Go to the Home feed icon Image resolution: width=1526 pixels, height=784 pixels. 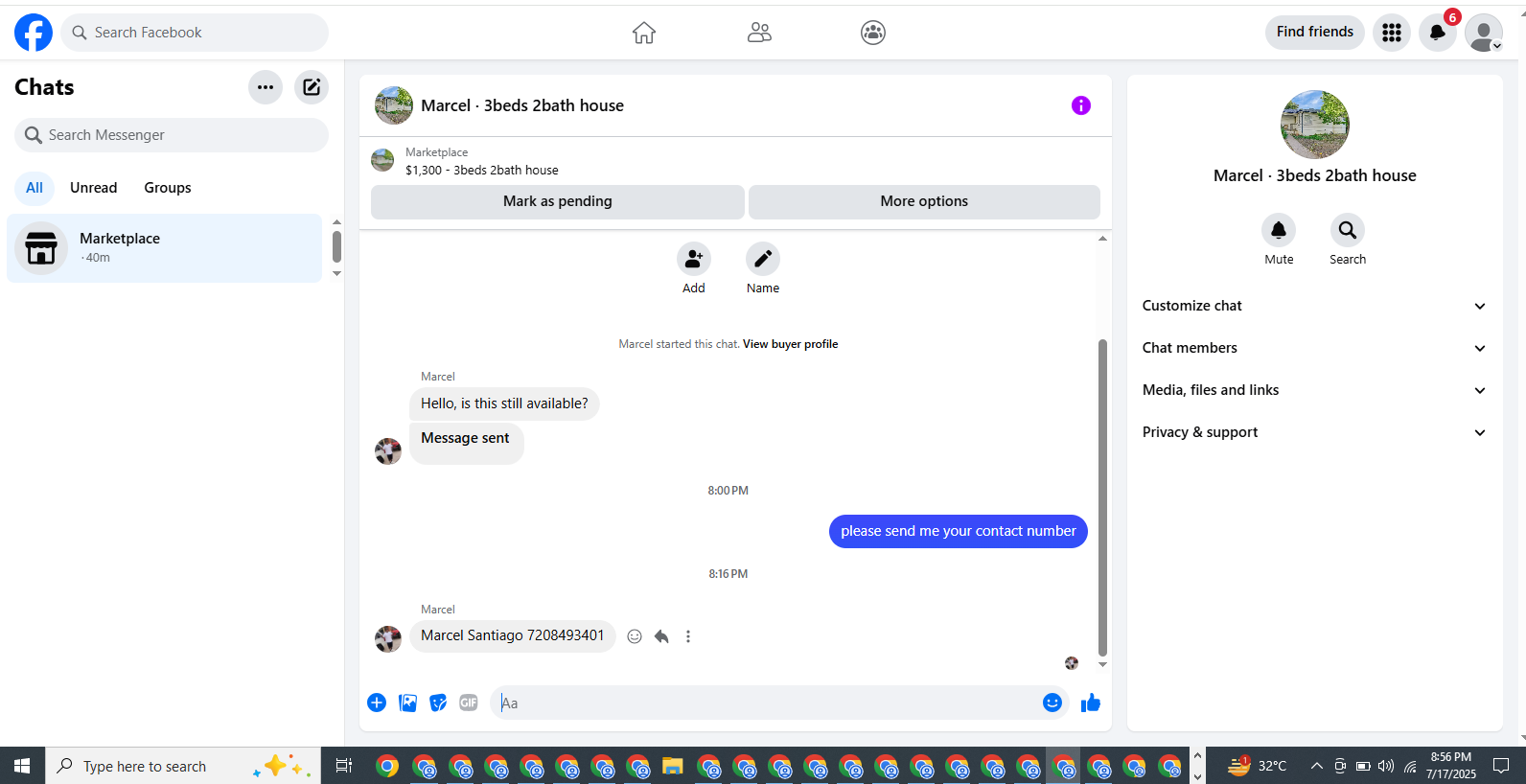[x=644, y=33]
